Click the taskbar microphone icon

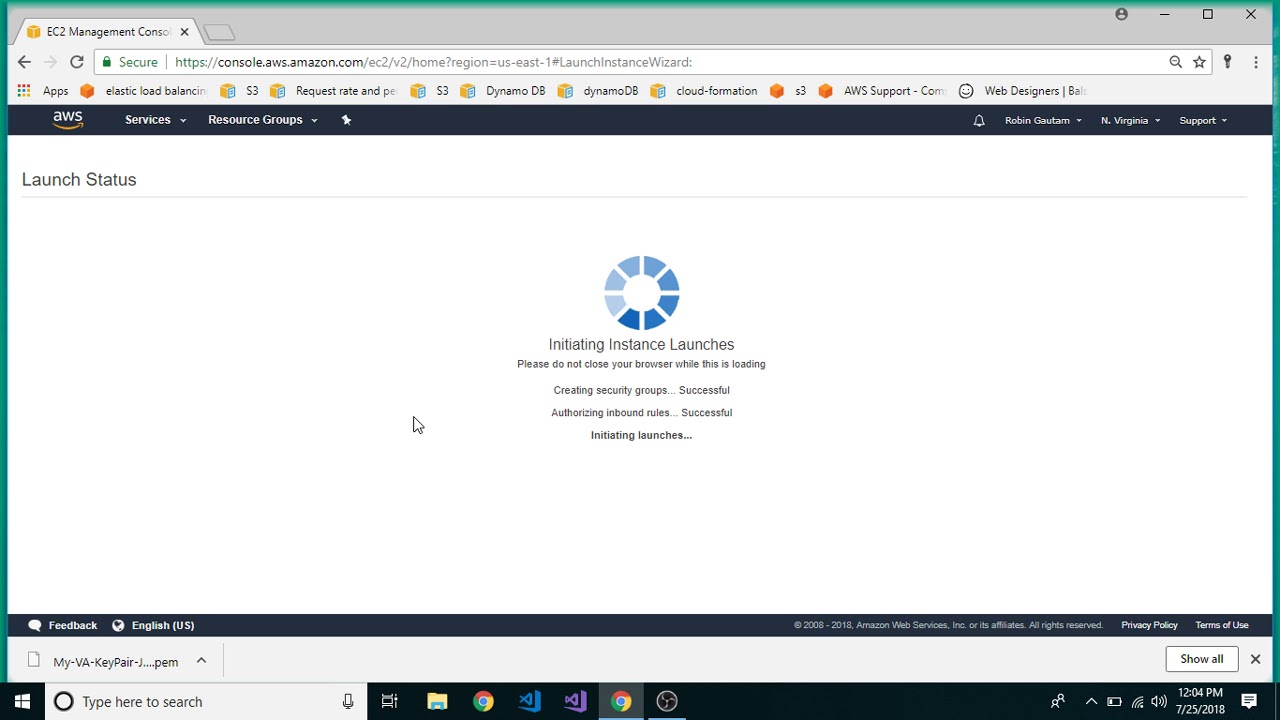[348, 702]
